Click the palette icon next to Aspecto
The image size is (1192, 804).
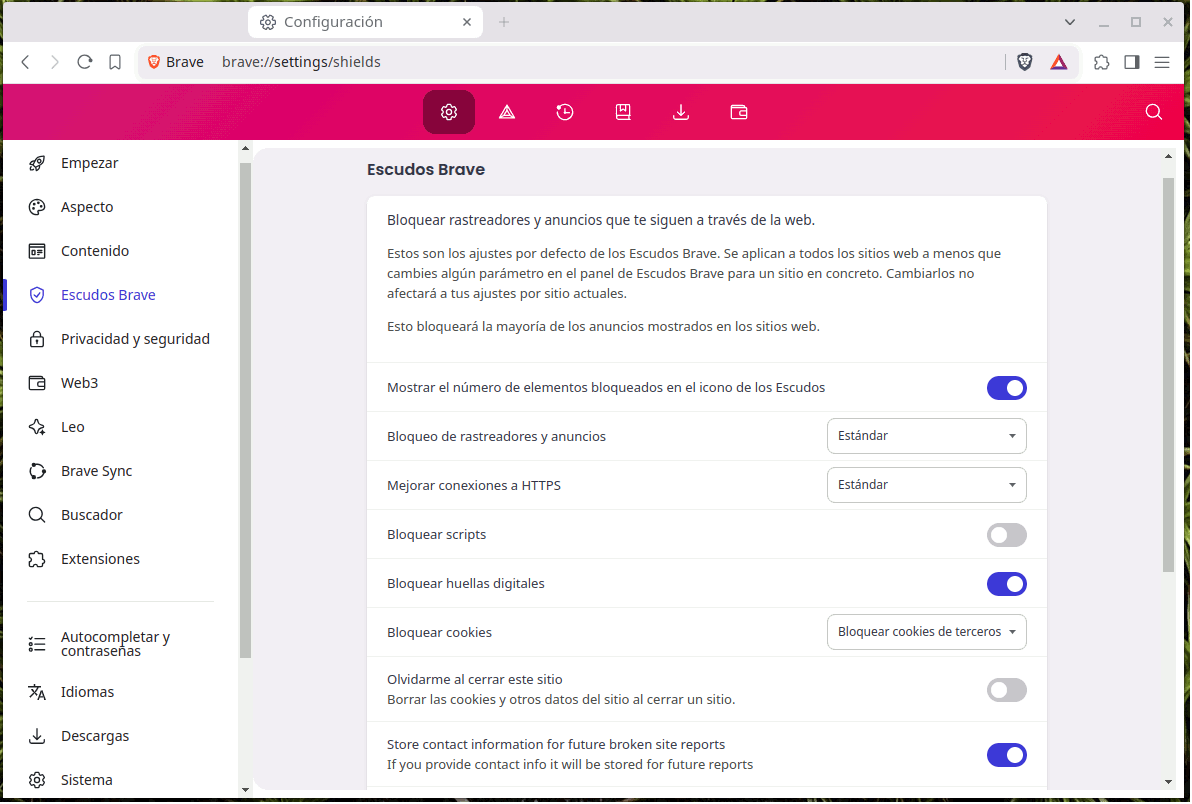point(36,207)
